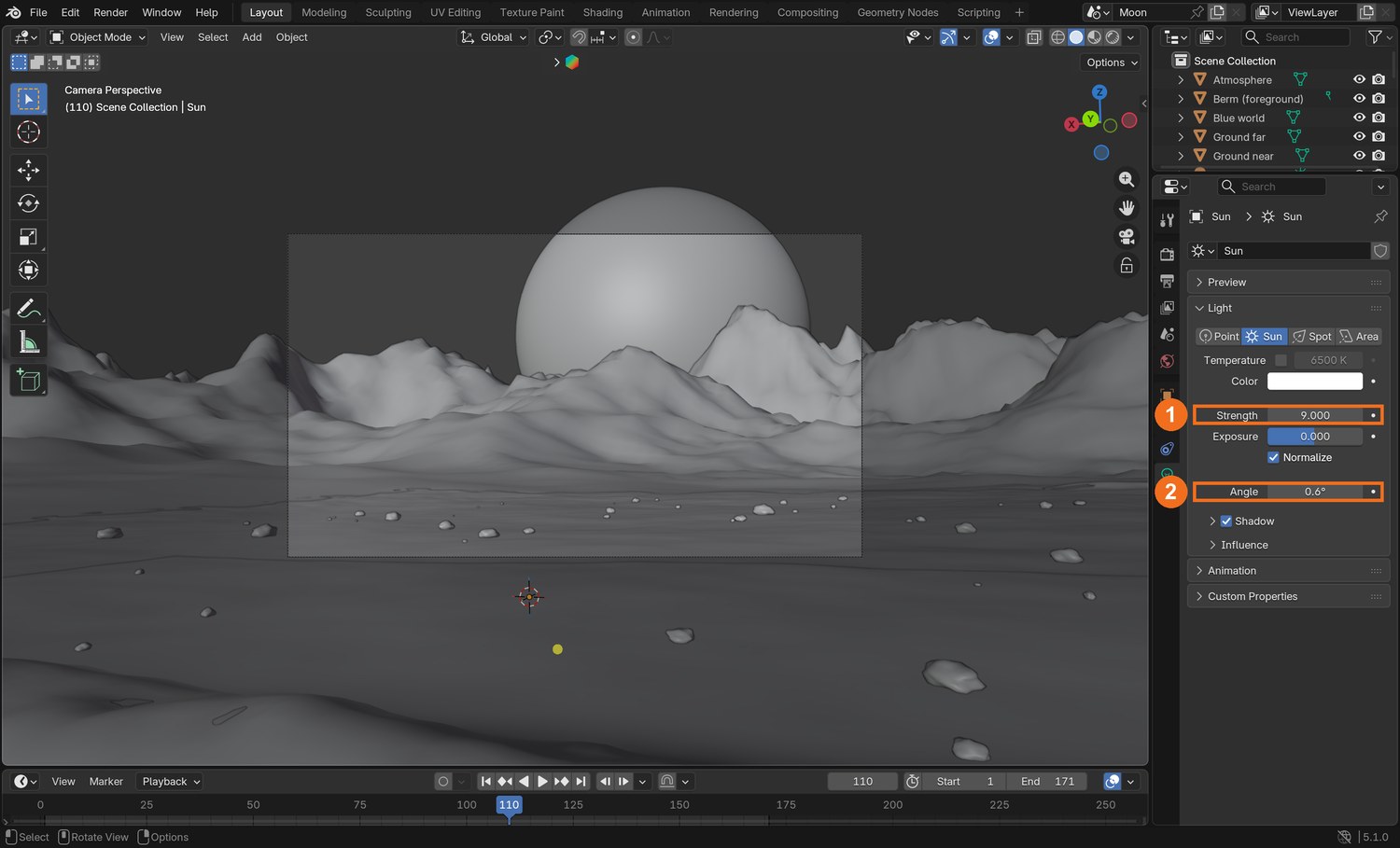1400x848 pixels.
Task: Click the zoom magnifier in the viewport
Action: pos(1127,179)
